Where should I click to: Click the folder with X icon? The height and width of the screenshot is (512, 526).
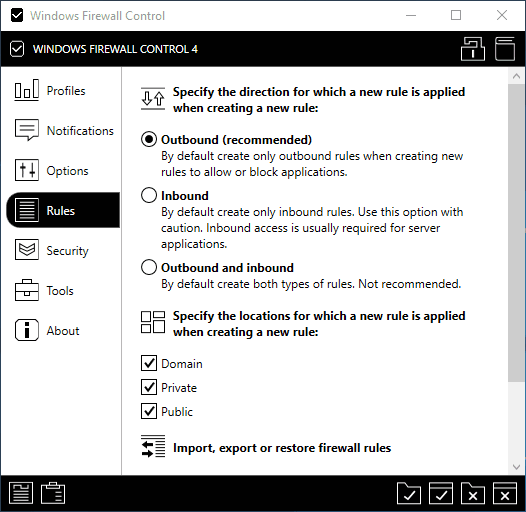click(473, 493)
